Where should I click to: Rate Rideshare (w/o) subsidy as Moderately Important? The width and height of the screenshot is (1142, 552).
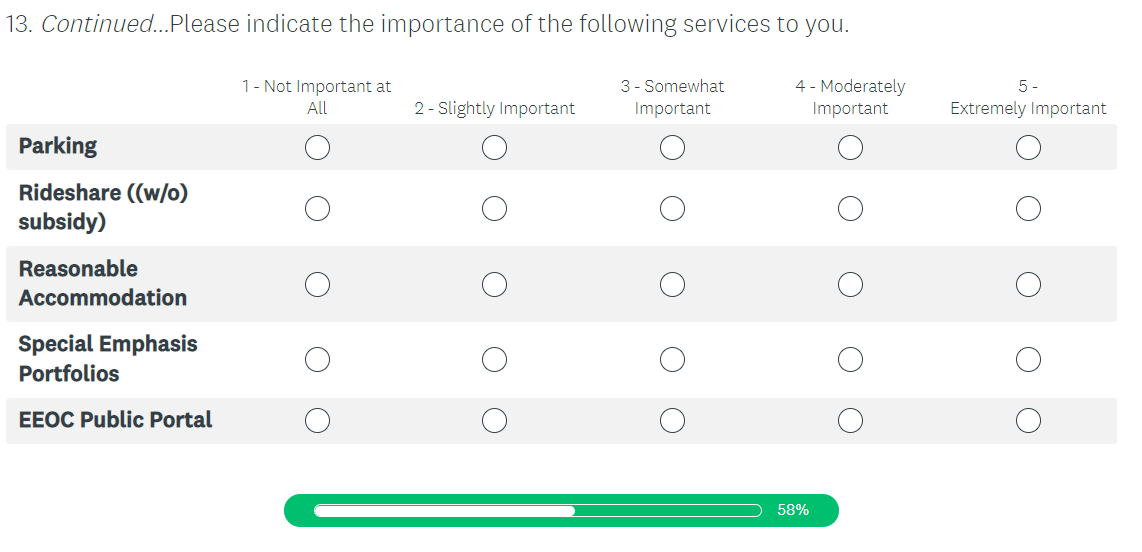pos(850,208)
